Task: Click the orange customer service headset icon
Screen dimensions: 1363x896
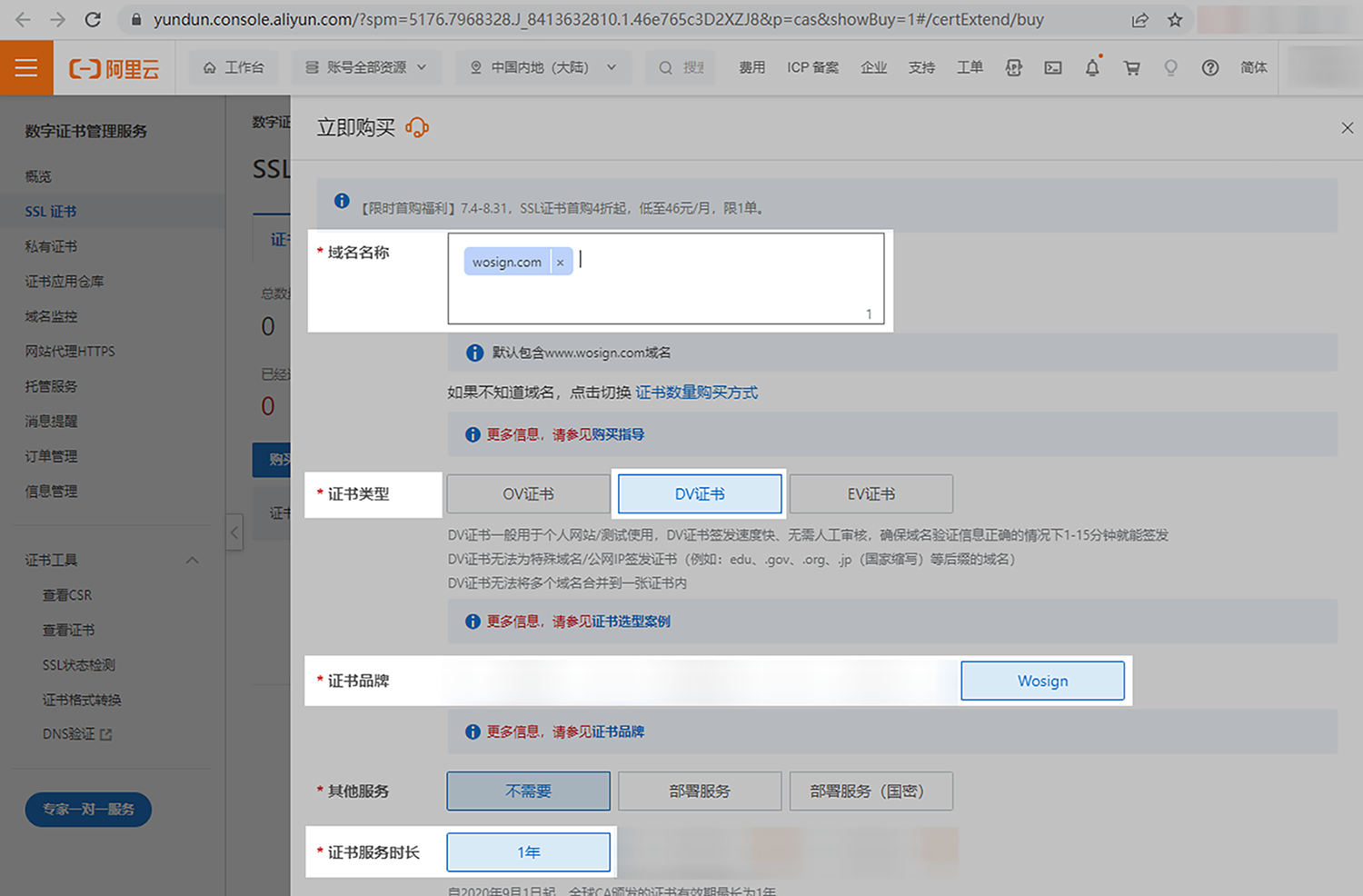Action: 417,128
